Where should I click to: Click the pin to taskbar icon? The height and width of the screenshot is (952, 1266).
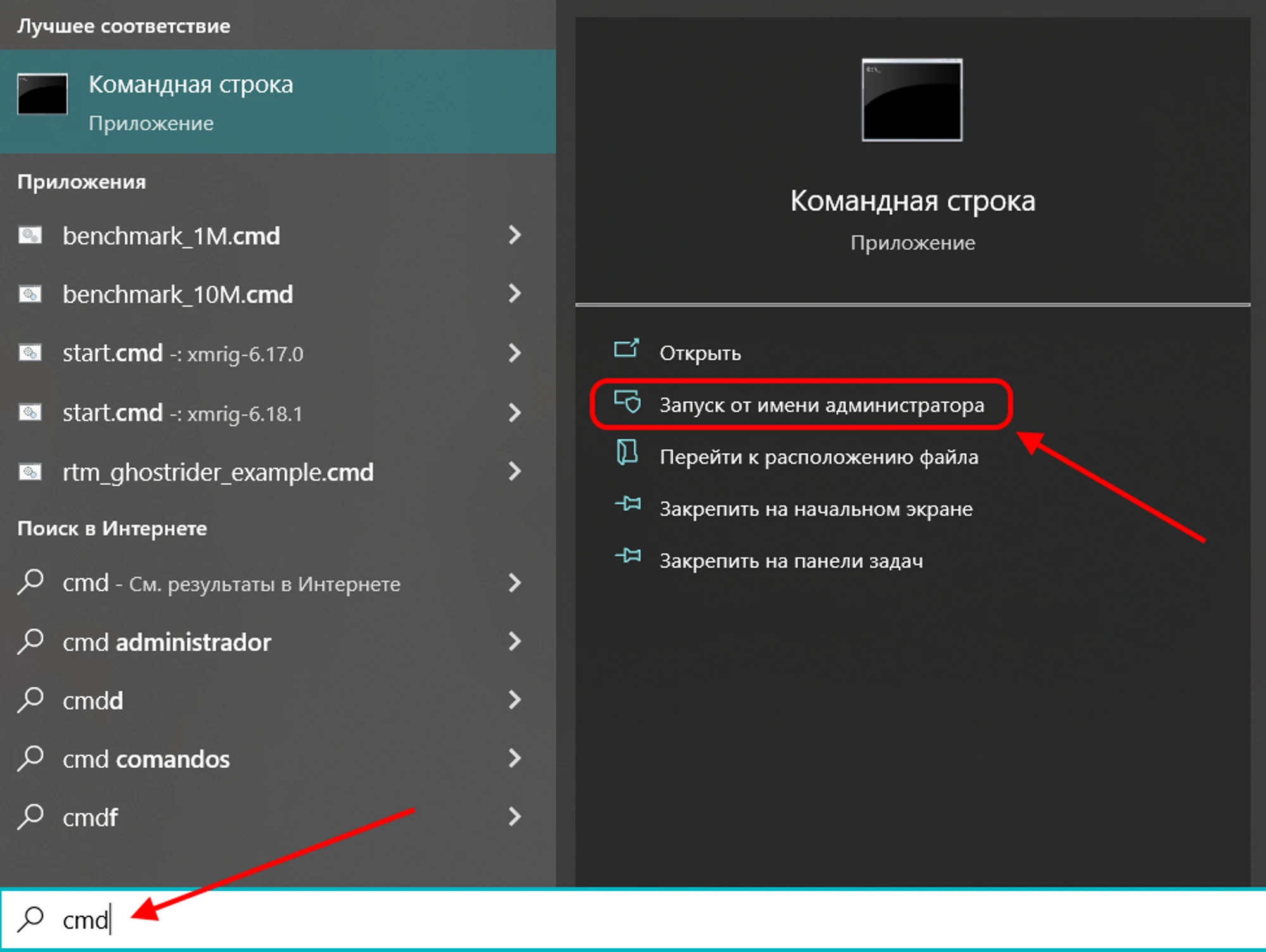(x=627, y=556)
